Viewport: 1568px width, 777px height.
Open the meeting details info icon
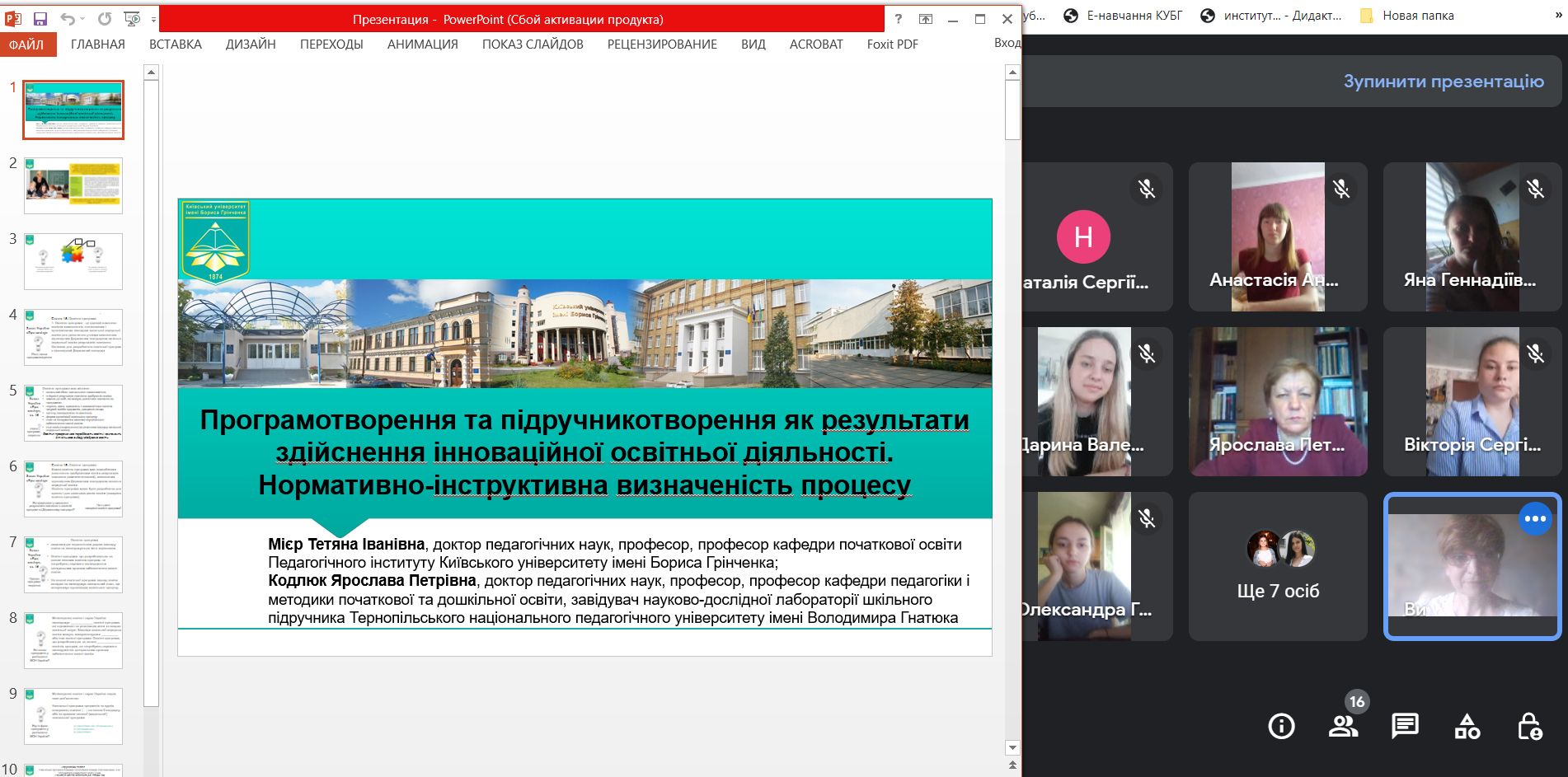1281,726
